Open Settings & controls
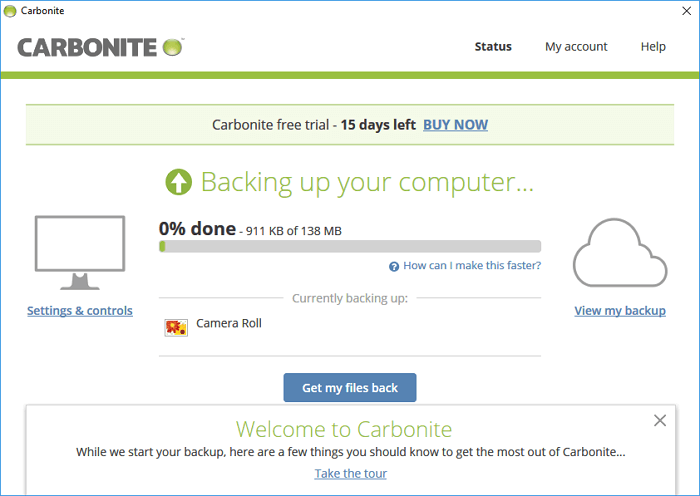700x496 pixels. point(80,311)
